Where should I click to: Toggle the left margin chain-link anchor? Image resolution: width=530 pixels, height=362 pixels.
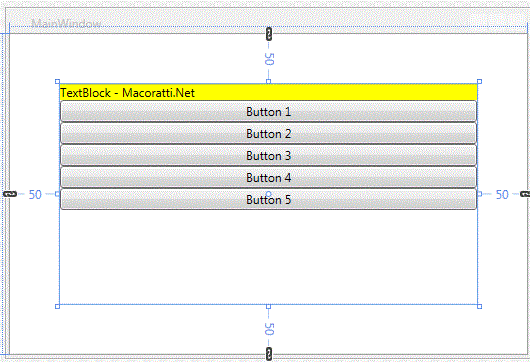9,194
